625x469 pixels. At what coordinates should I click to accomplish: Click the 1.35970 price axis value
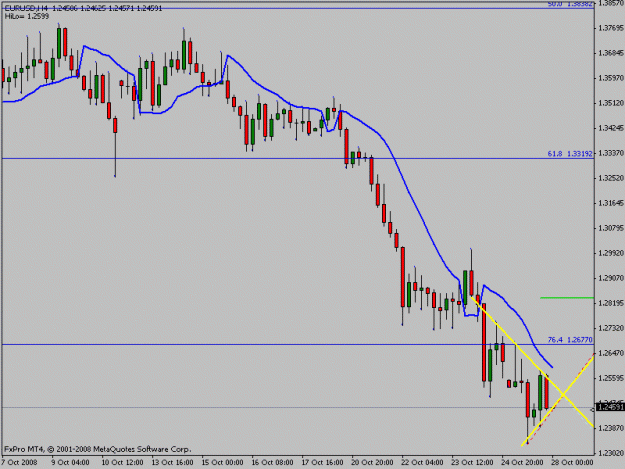point(611,78)
